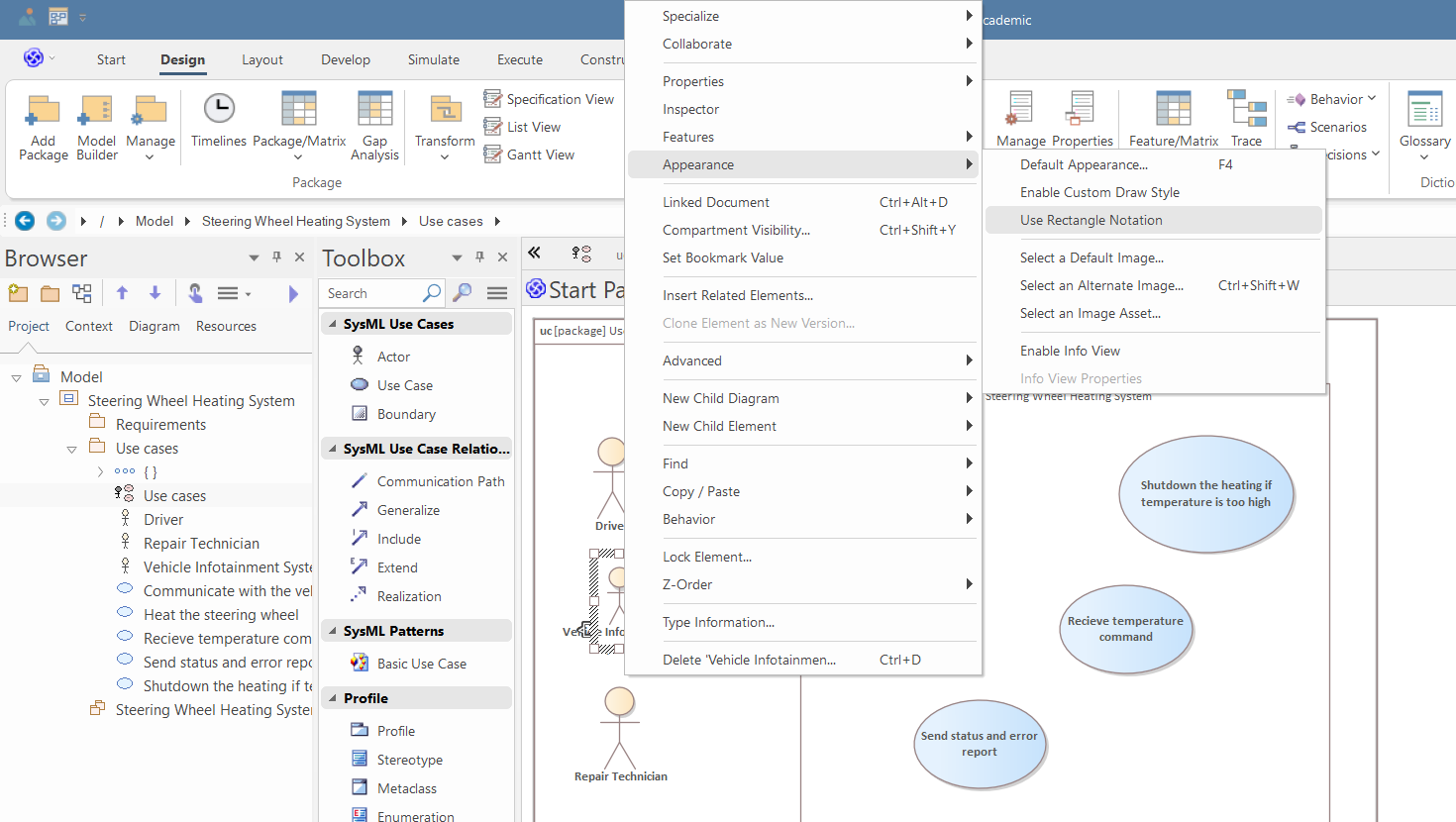Open the Browser toolbar hamburger menu
This screenshot has height=822, width=1456.
[x=233, y=293]
